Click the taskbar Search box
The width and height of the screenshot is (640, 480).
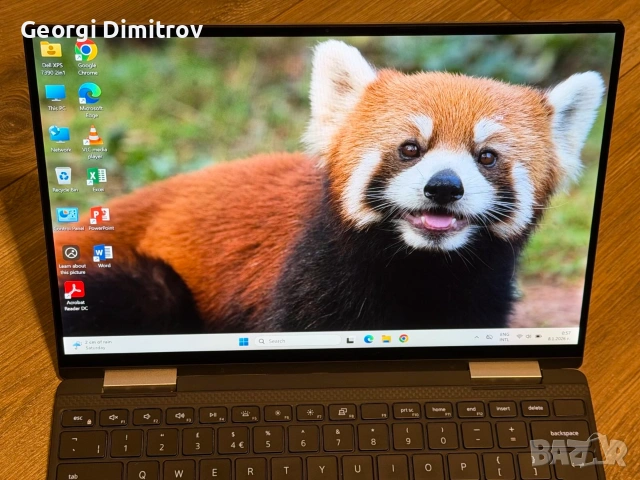(x=298, y=341)
